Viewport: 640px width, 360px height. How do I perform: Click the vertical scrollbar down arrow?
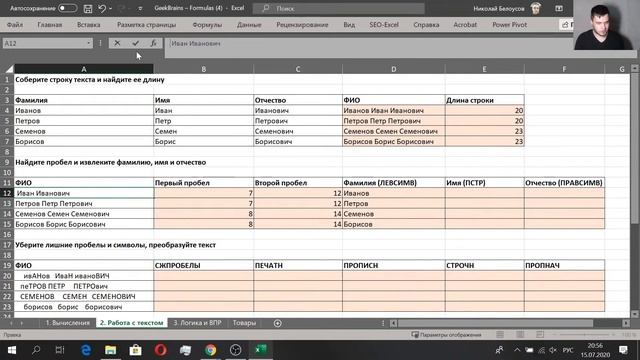click(635, 314)
